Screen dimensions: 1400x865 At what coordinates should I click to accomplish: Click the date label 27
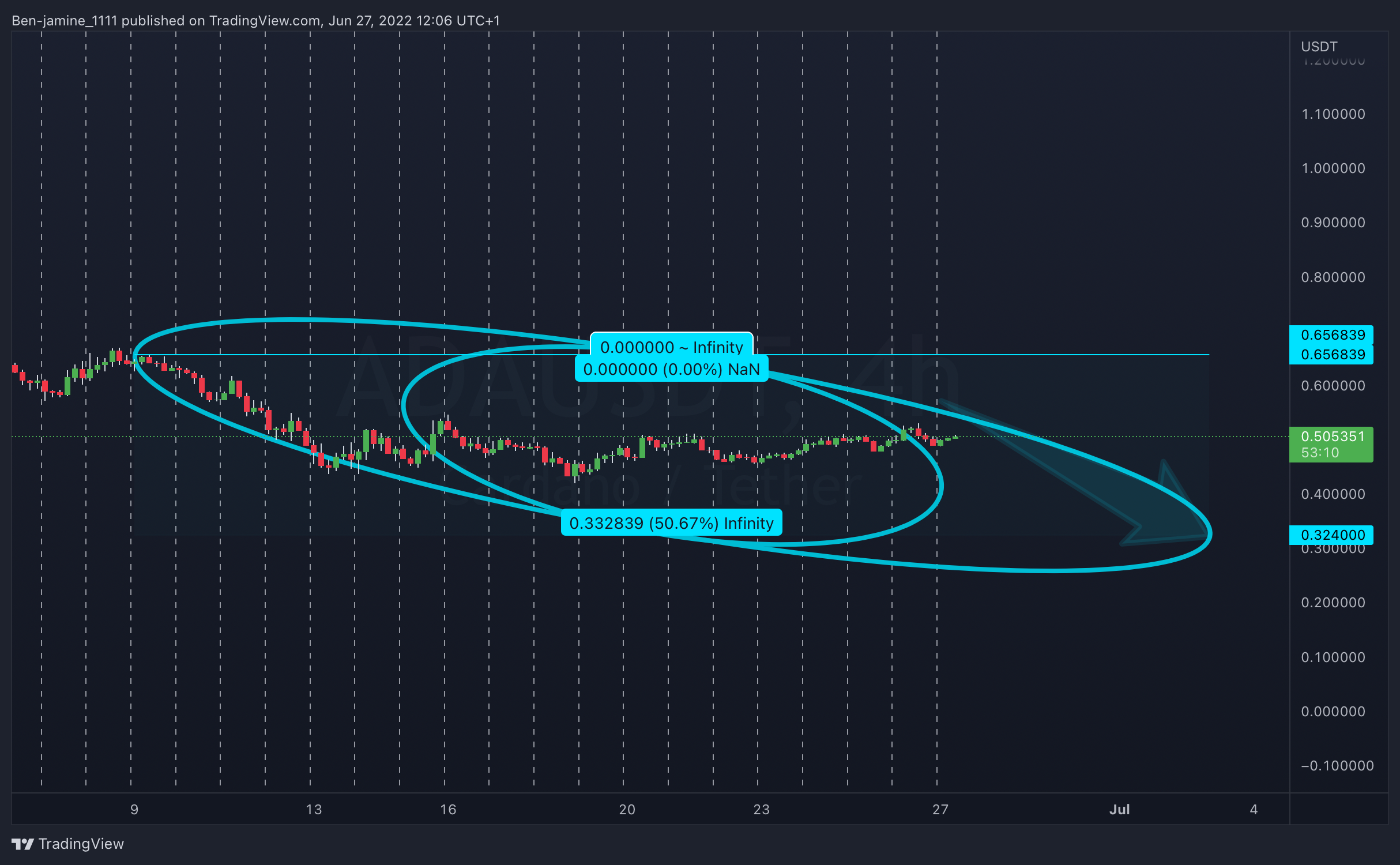click(940, 810)
